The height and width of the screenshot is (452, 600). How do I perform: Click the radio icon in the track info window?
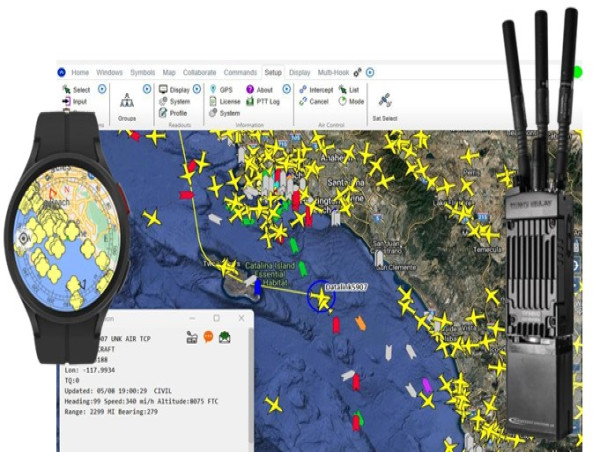click(x=192, y=337)
